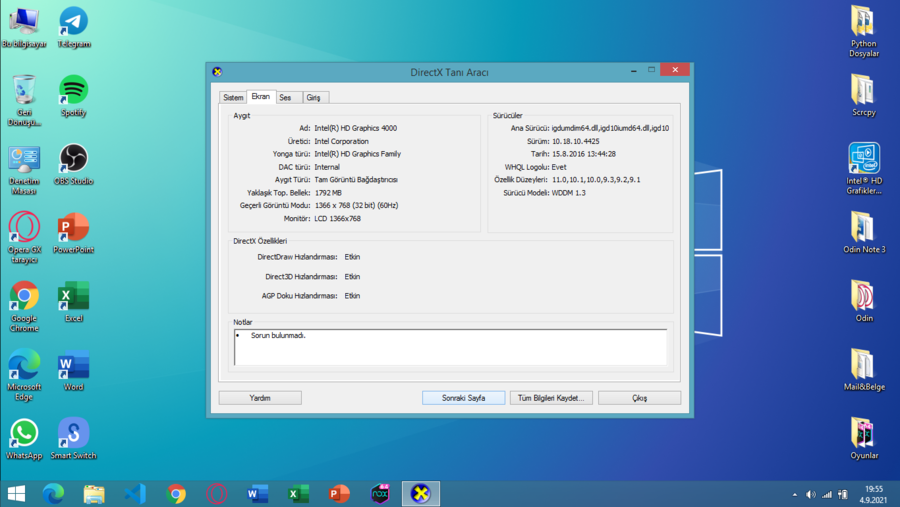Viewport: 900px width, 507px height.
Task: Open Intel HD Grafikler desktop shortcut
Action: tap(863, 160)
